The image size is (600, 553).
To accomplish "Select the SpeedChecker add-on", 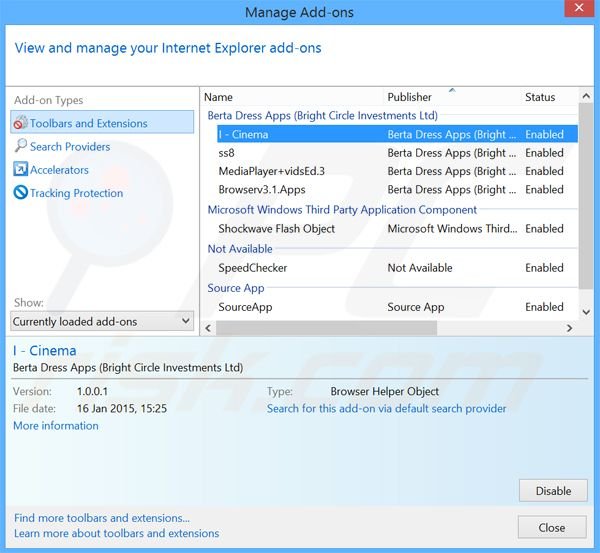I will pyautogui.click(x=397, y=268).
